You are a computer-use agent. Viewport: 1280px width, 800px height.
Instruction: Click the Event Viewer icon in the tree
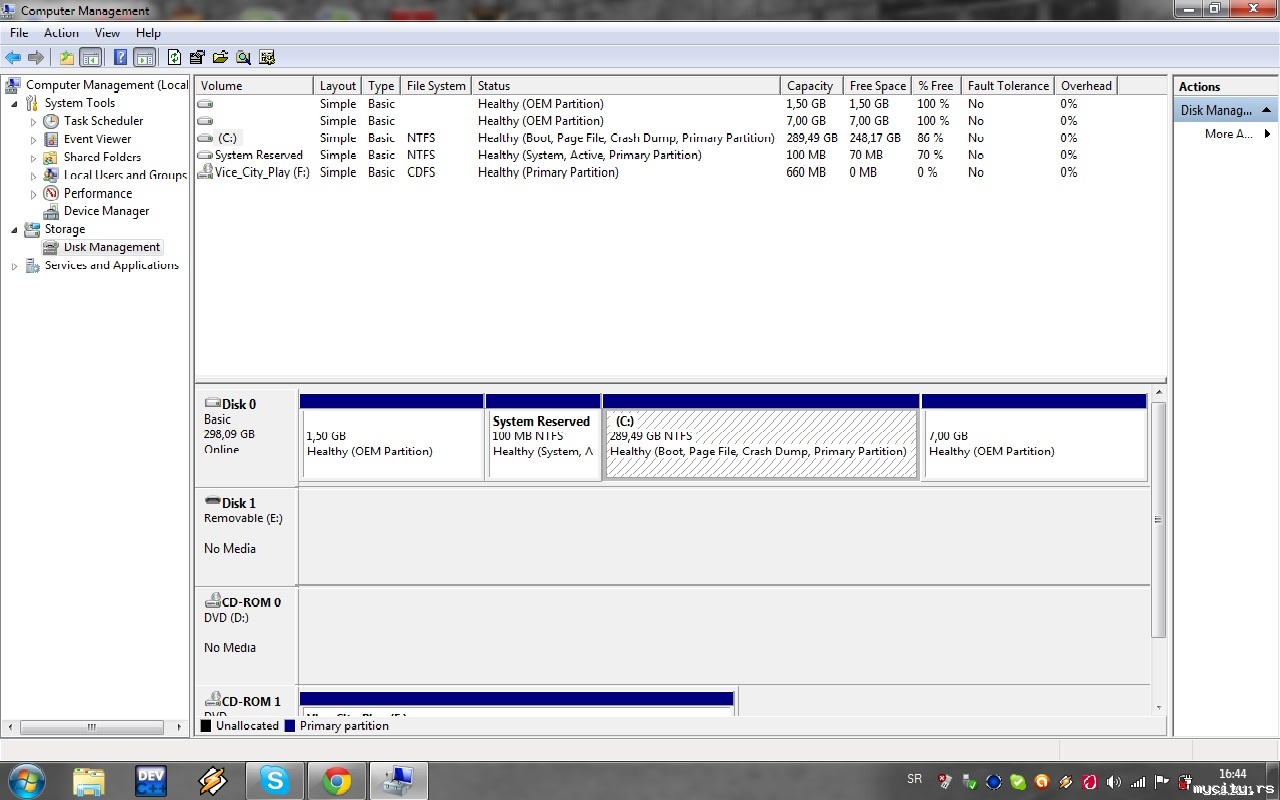51,139
